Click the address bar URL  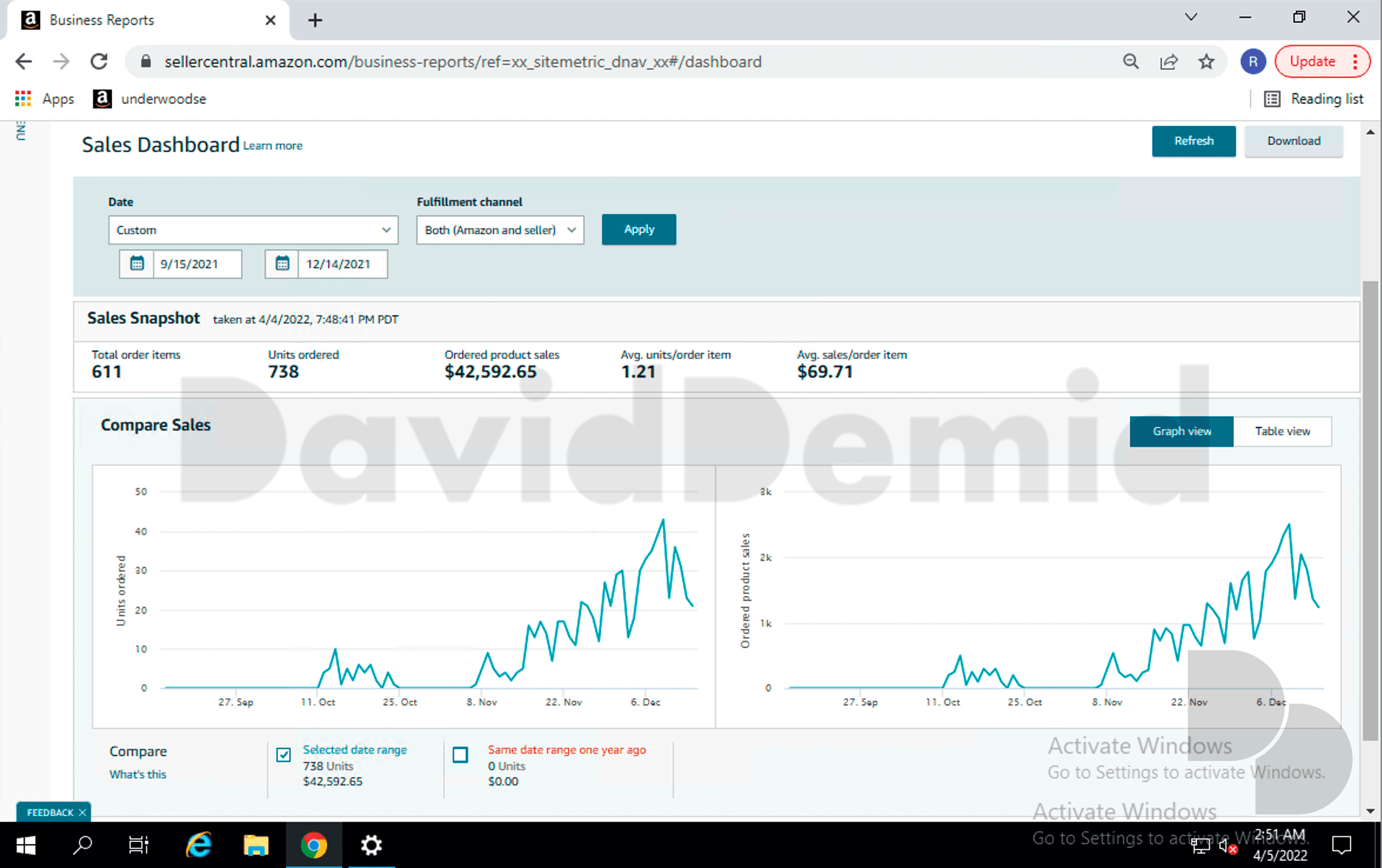coord(463,62)
